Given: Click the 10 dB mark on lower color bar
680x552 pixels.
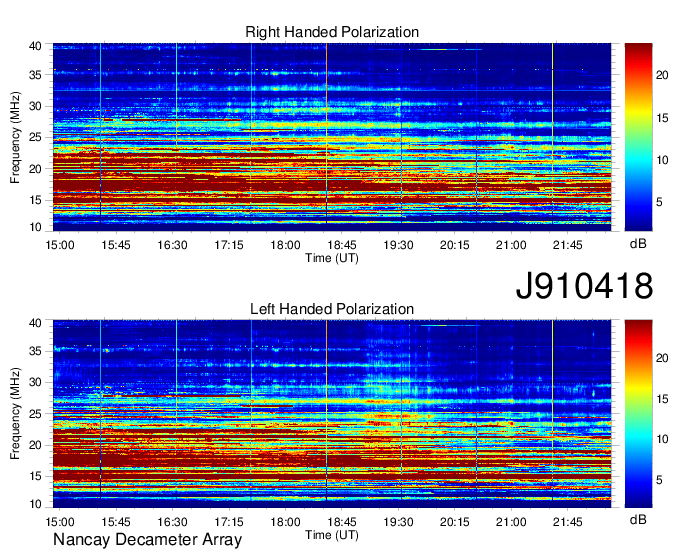Looking at the screenshot, I should click(662, 439).
